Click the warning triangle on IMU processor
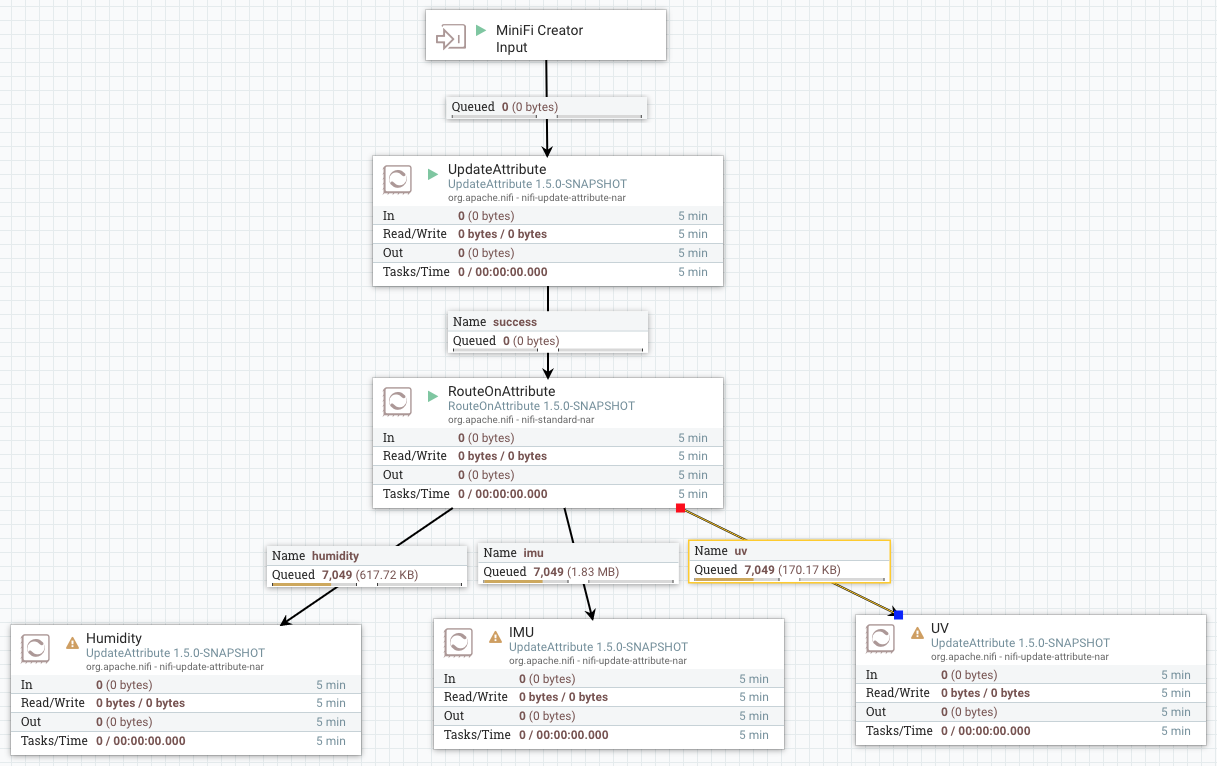The height and width of the screenshot is (766, 1217). pos(495,636)
